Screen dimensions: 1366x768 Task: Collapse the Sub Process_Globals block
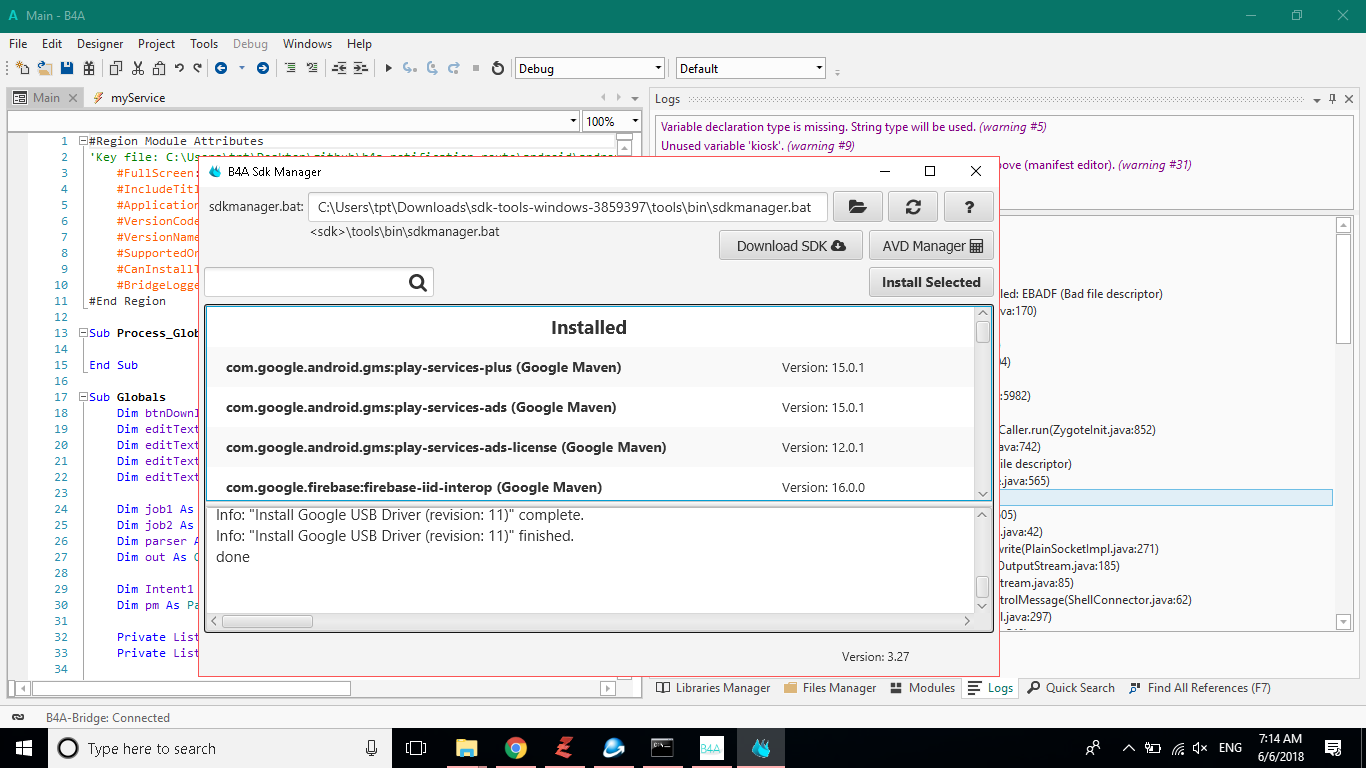click(83, 333)
